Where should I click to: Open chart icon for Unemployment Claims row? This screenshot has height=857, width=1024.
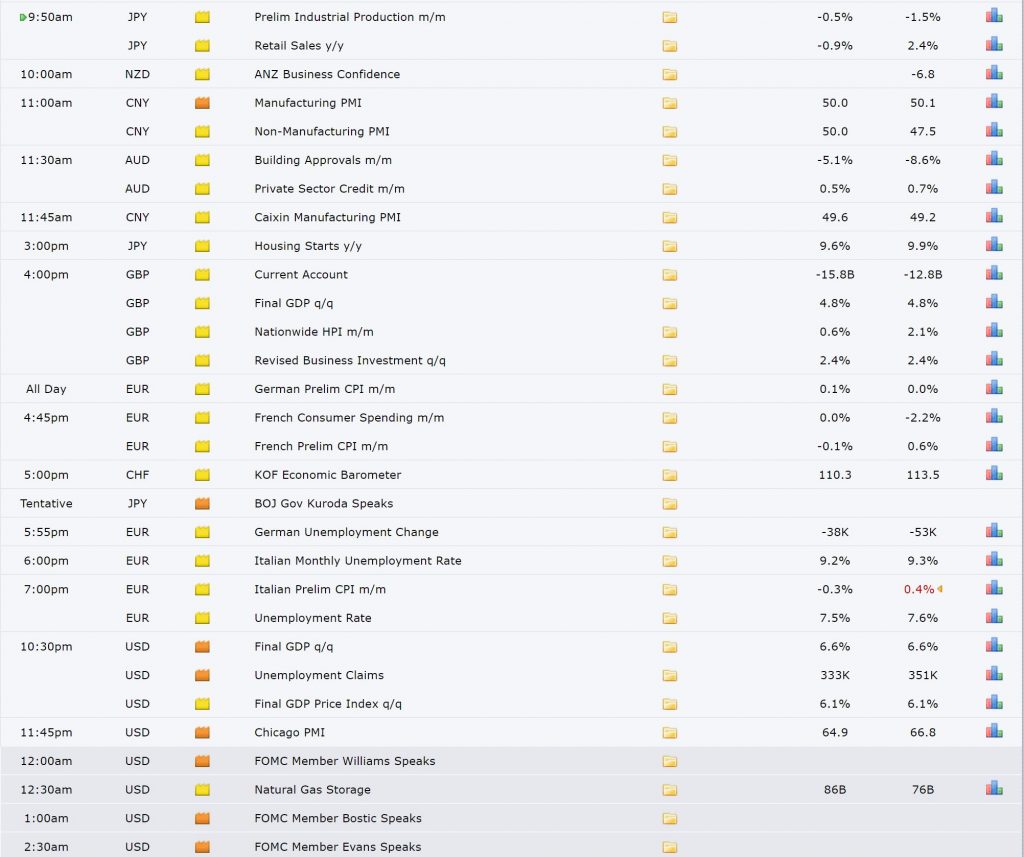tap(994, 673)
